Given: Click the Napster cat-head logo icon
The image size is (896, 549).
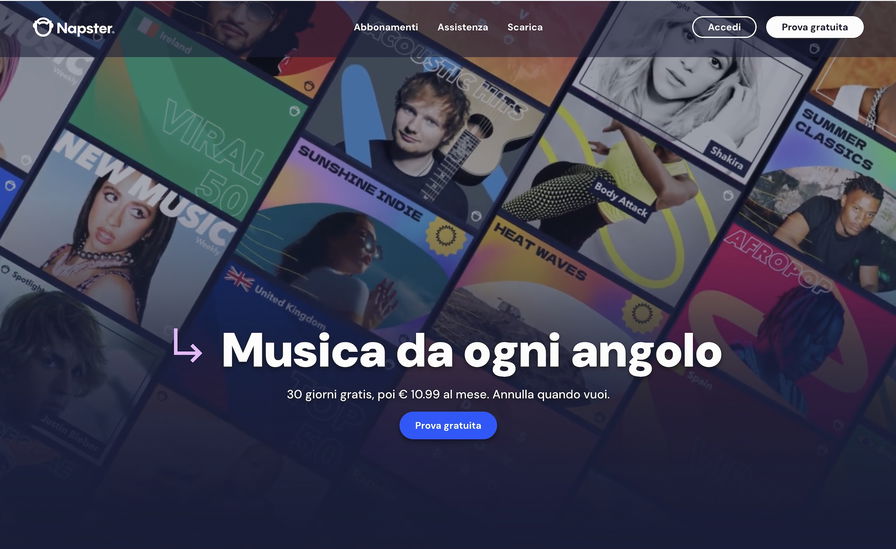Looking at the screenshot, I should click(43, 27).
